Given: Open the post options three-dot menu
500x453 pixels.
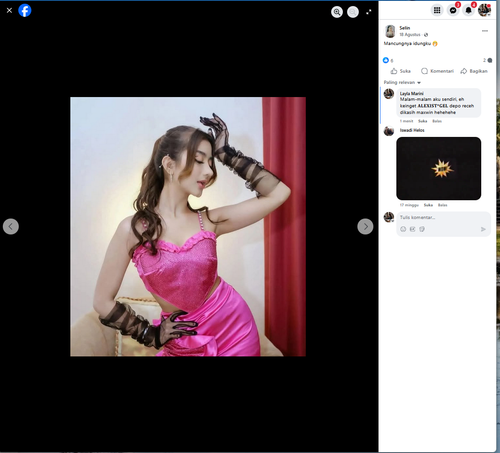Looking at the screenshot, I should [485, 31].
